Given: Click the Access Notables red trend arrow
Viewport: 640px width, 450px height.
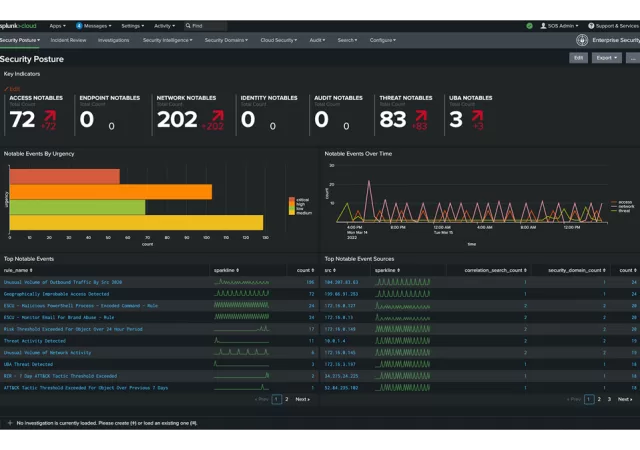Looking at the screenshot, I should 48,118.
